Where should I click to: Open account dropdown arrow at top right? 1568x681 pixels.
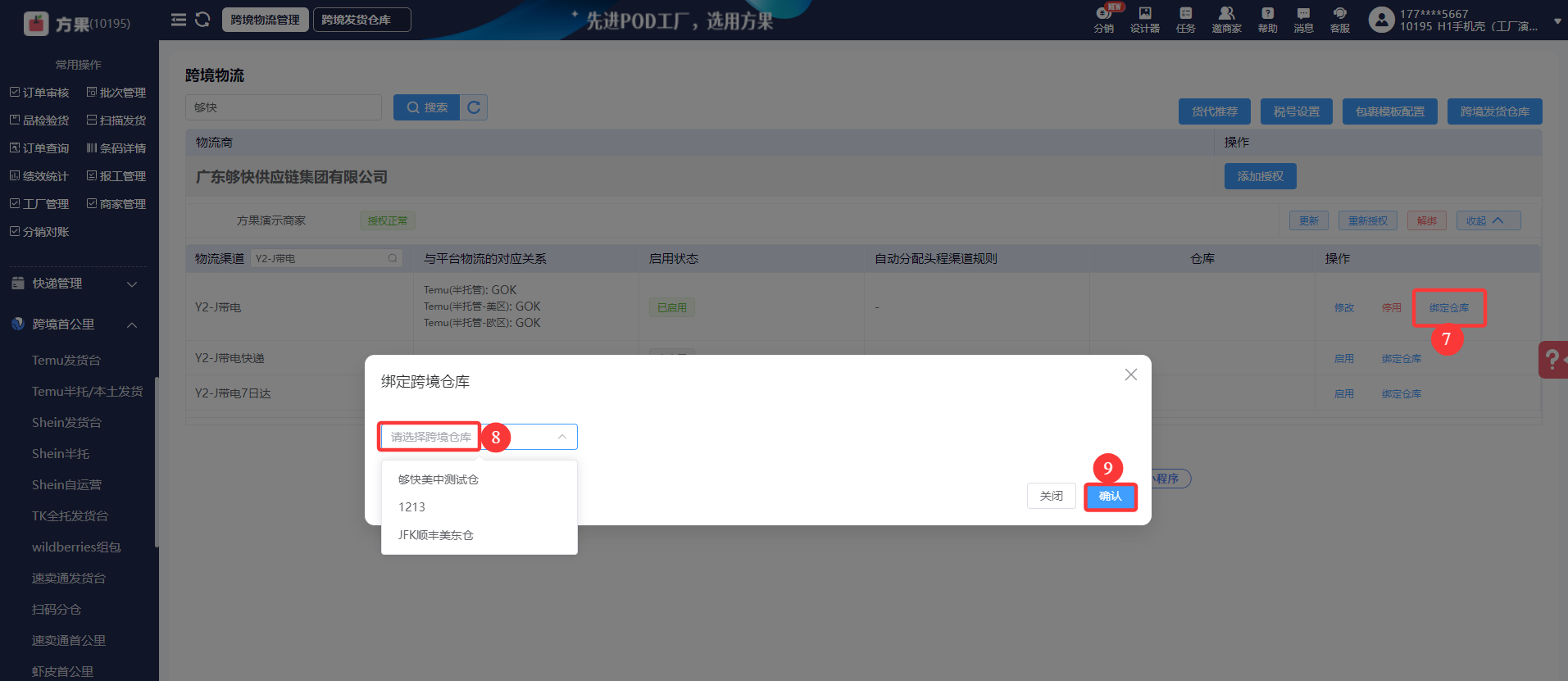click(x=1557, y=21)
